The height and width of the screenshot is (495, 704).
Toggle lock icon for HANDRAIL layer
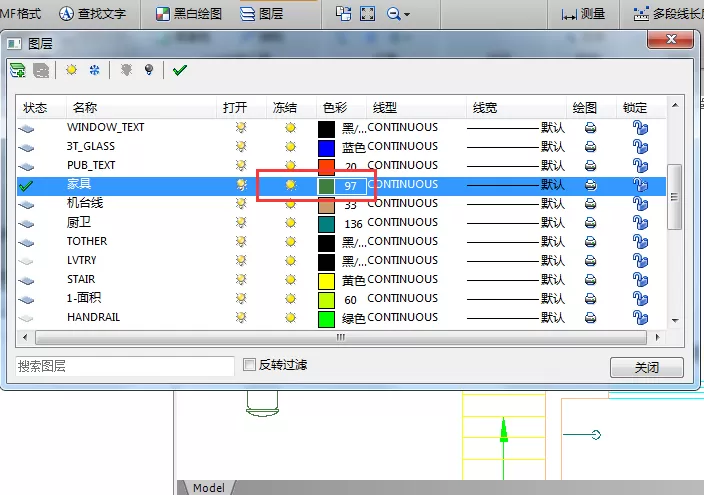coord(640,318)
